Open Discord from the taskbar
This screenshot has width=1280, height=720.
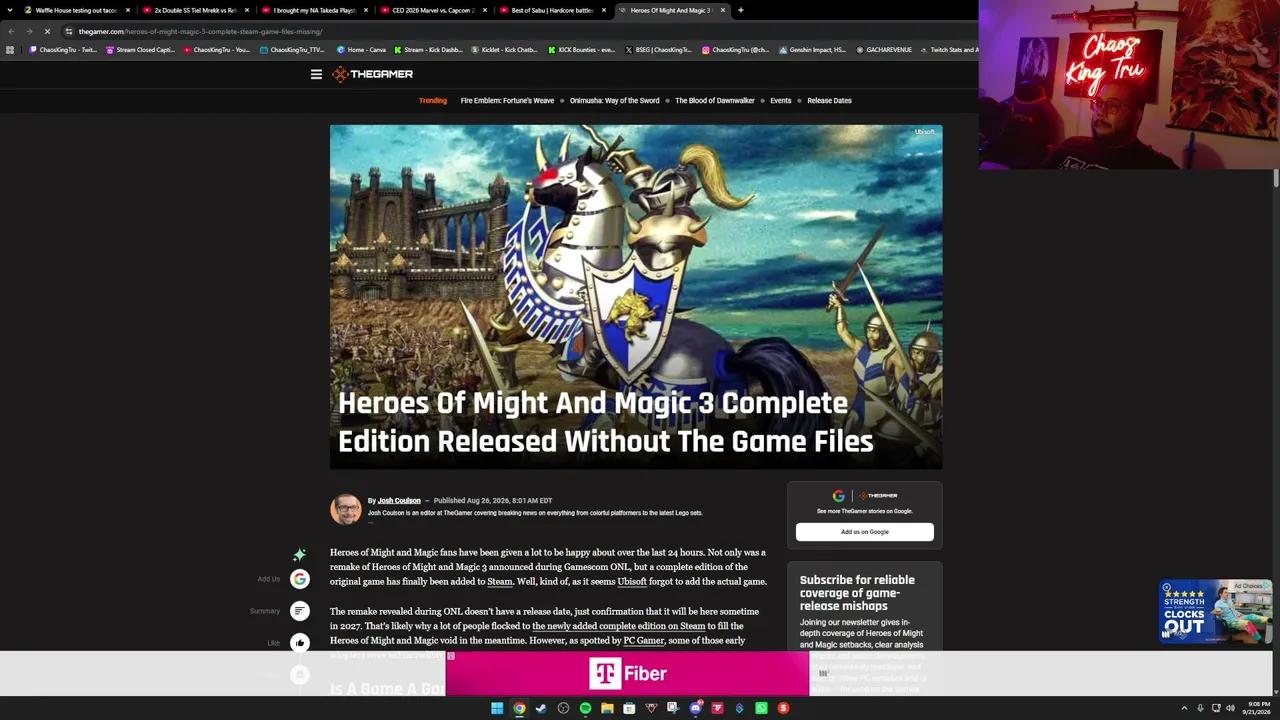[x=695, y=708]
